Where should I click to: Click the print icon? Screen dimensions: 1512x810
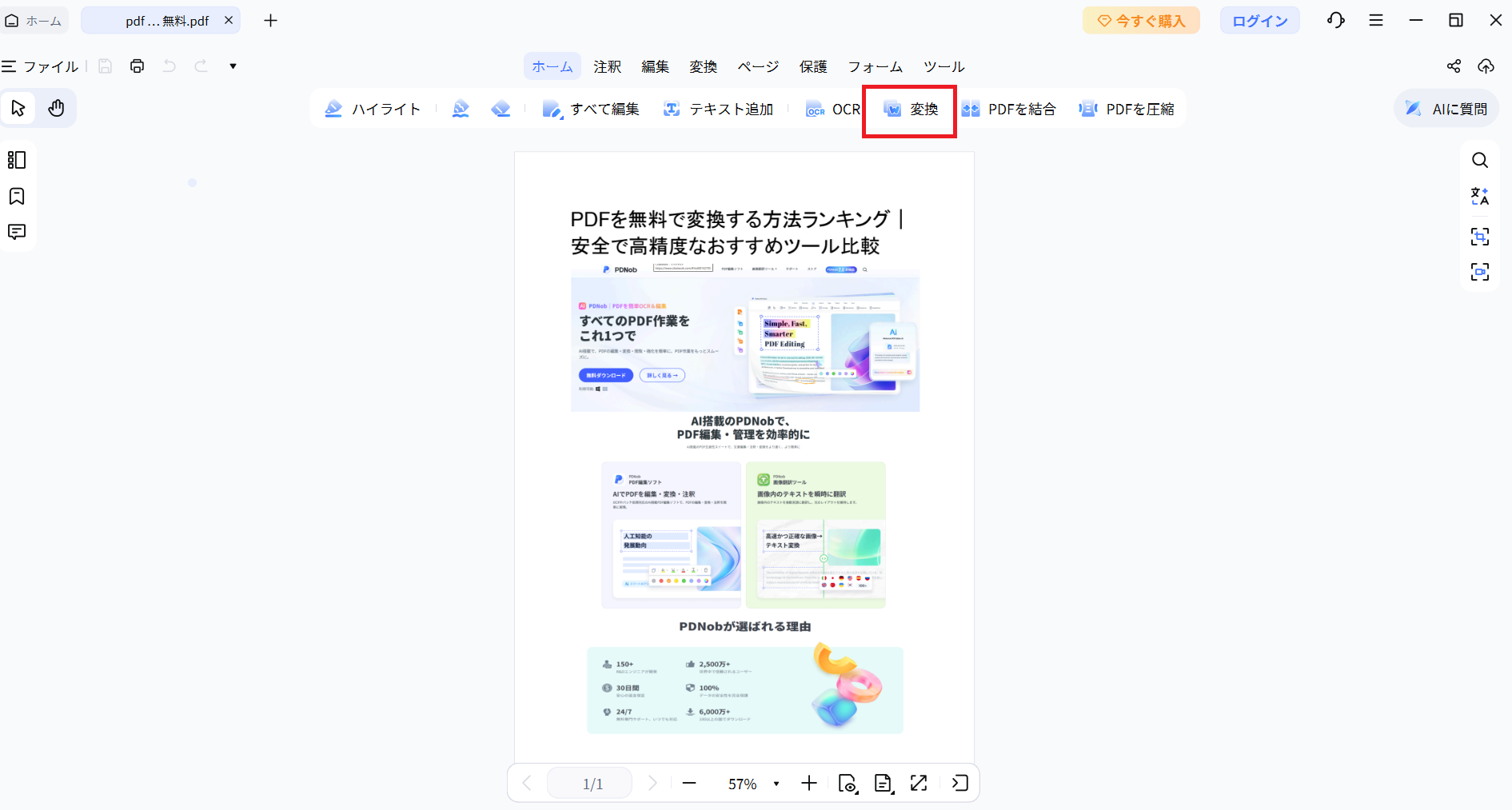click(138, 66)
